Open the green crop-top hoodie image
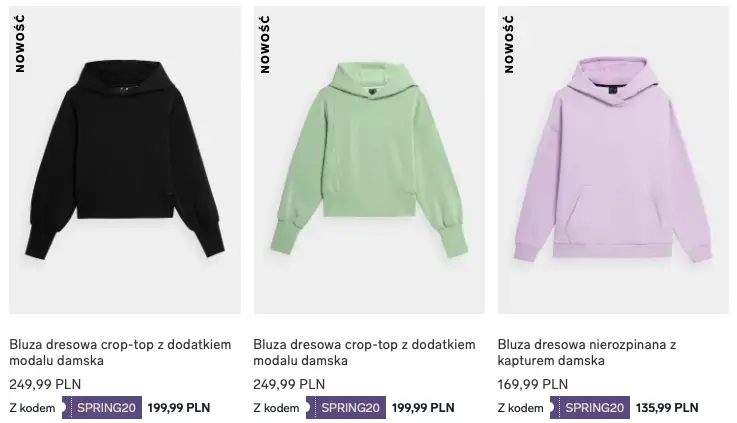Image resolution: width=737 pixels, height=423 pixels. click(x=369, y=160)
